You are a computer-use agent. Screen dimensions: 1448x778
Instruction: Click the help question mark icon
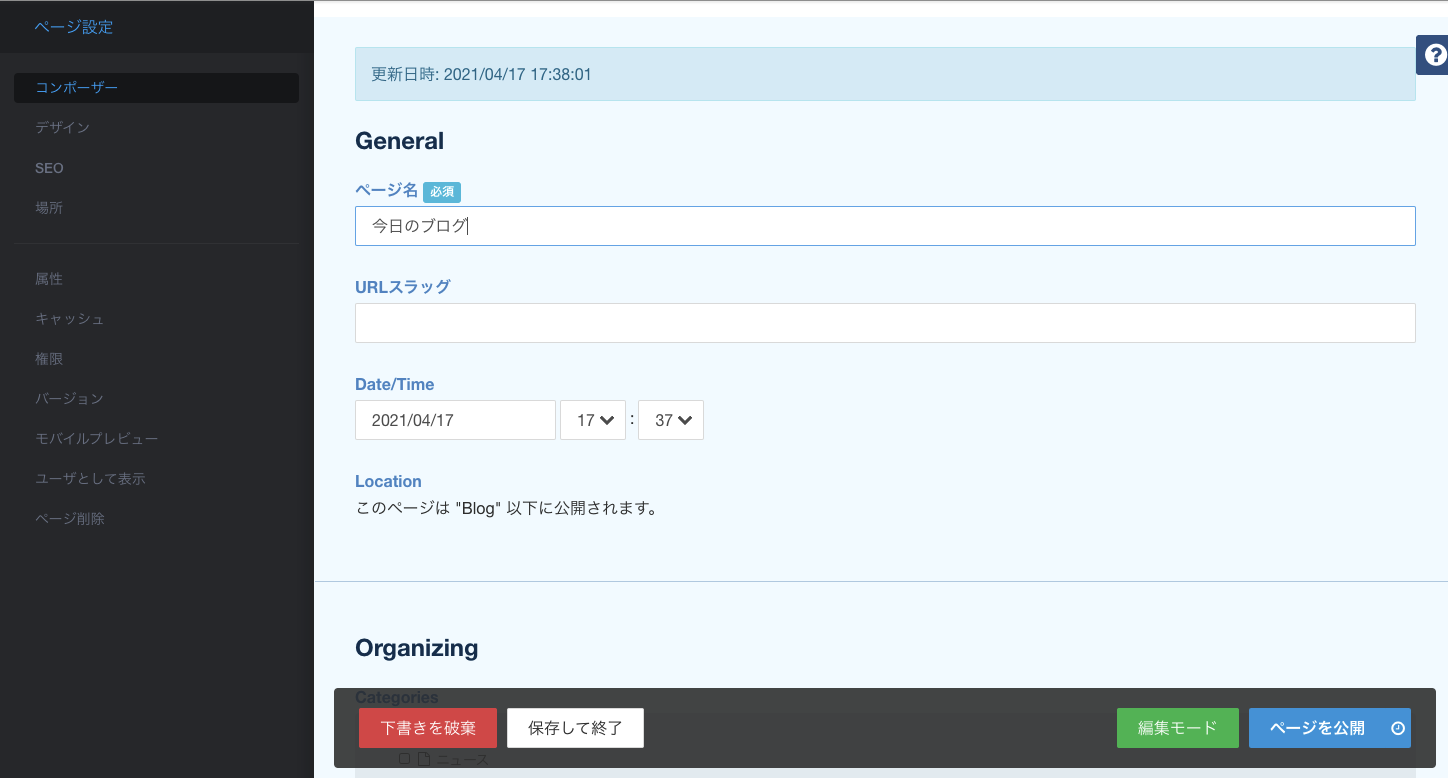1434,55
